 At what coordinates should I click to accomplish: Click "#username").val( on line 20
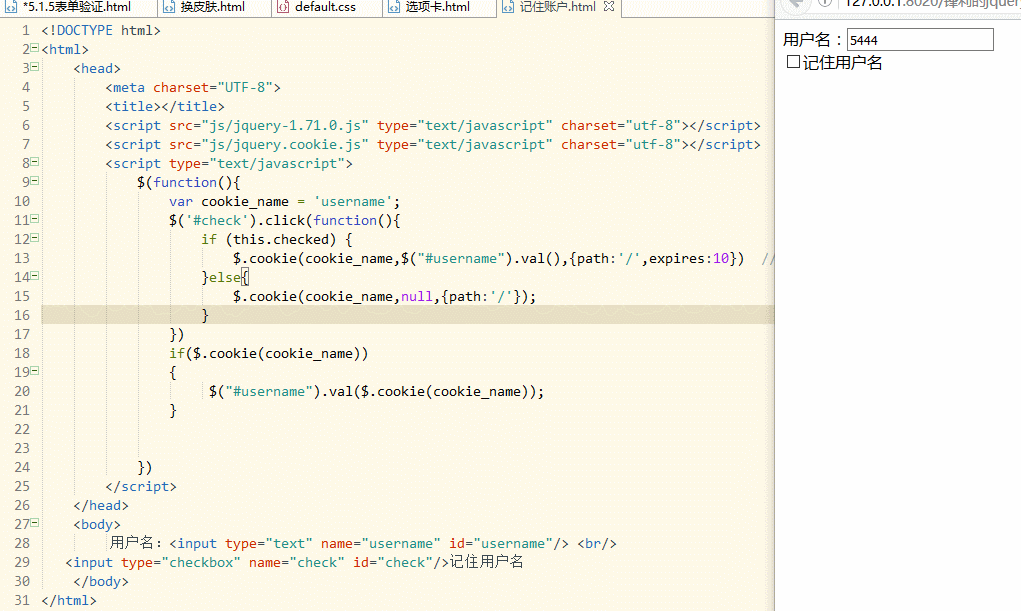tap(292, 391)
